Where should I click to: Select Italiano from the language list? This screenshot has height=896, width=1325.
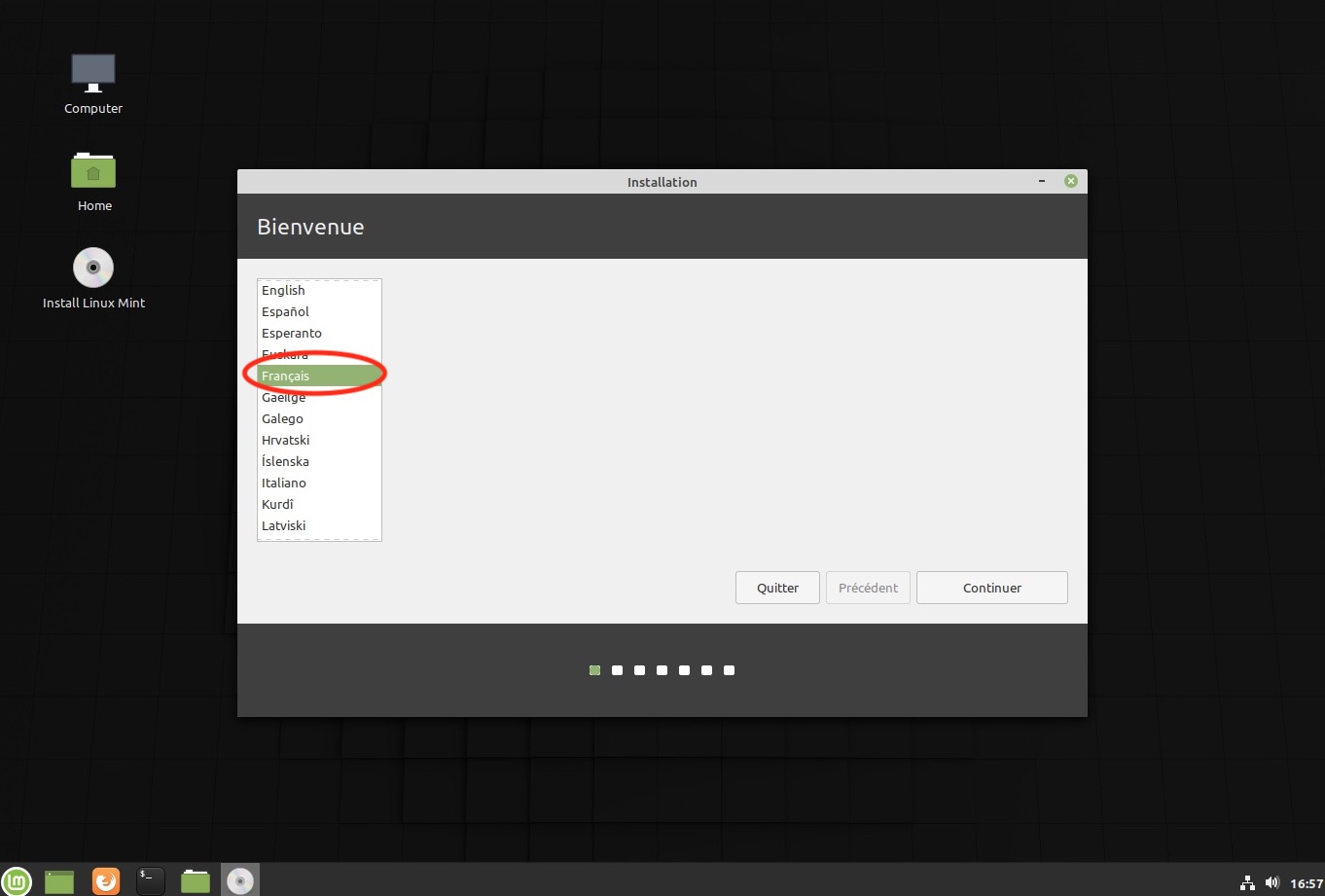point(283,483)
